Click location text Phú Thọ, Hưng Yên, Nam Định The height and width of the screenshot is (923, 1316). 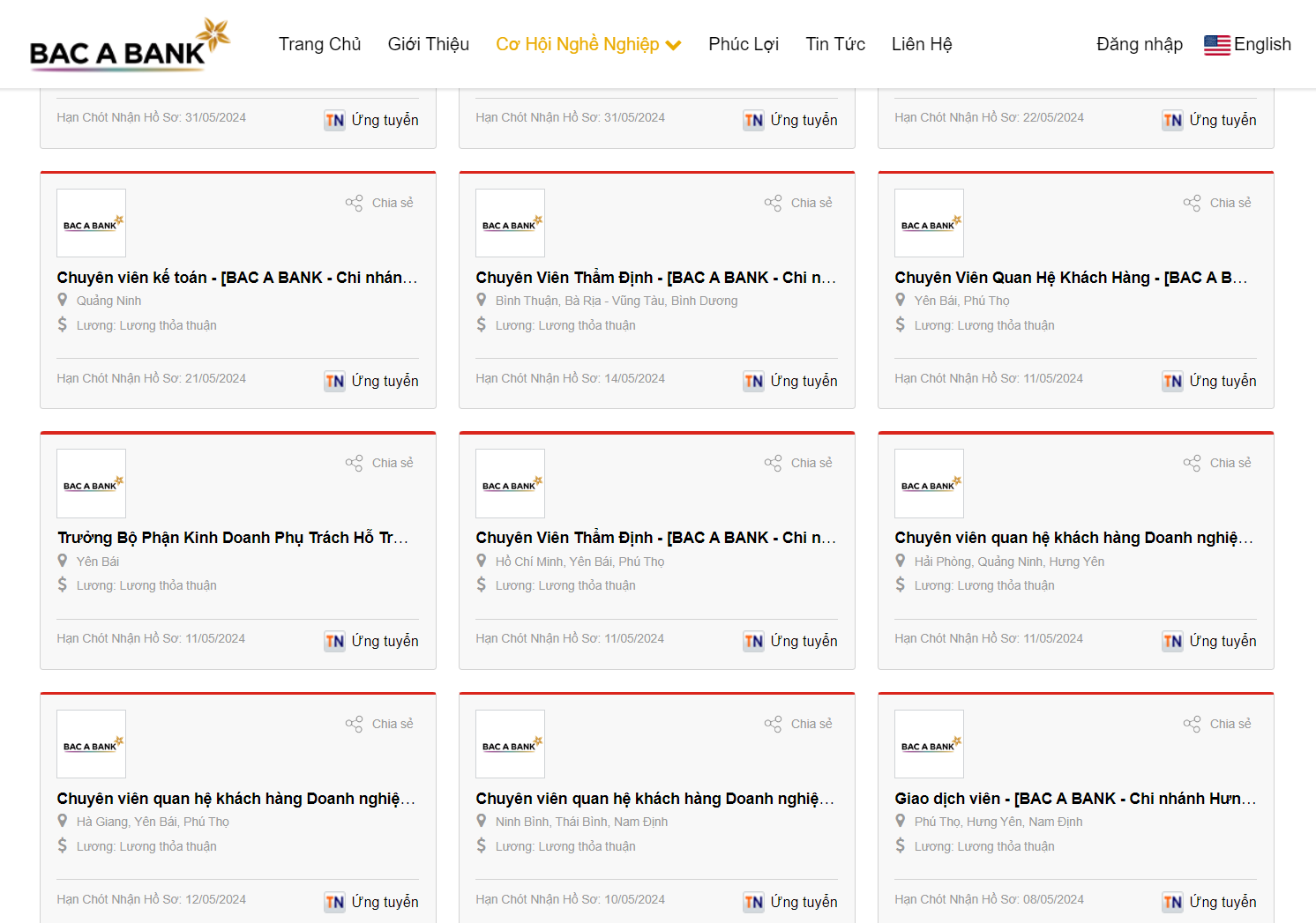998,822
